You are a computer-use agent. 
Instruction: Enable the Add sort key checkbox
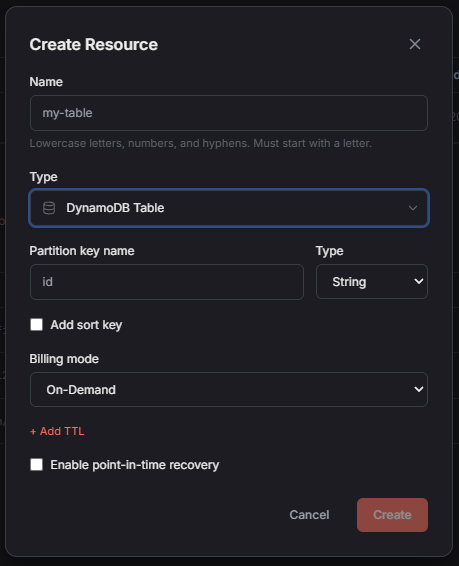coord(36,325)
